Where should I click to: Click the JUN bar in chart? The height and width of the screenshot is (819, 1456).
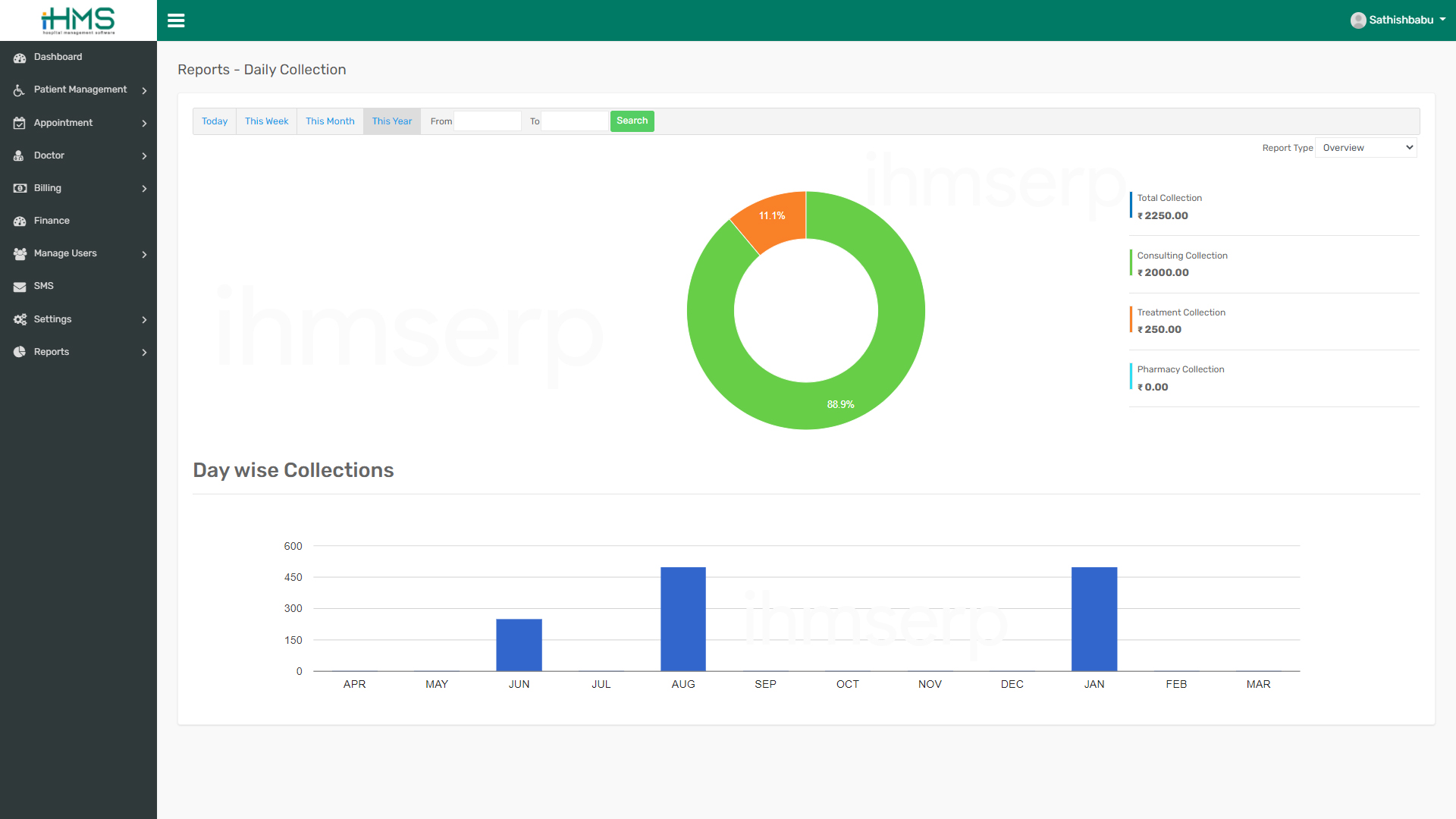(x=519, y=645)
